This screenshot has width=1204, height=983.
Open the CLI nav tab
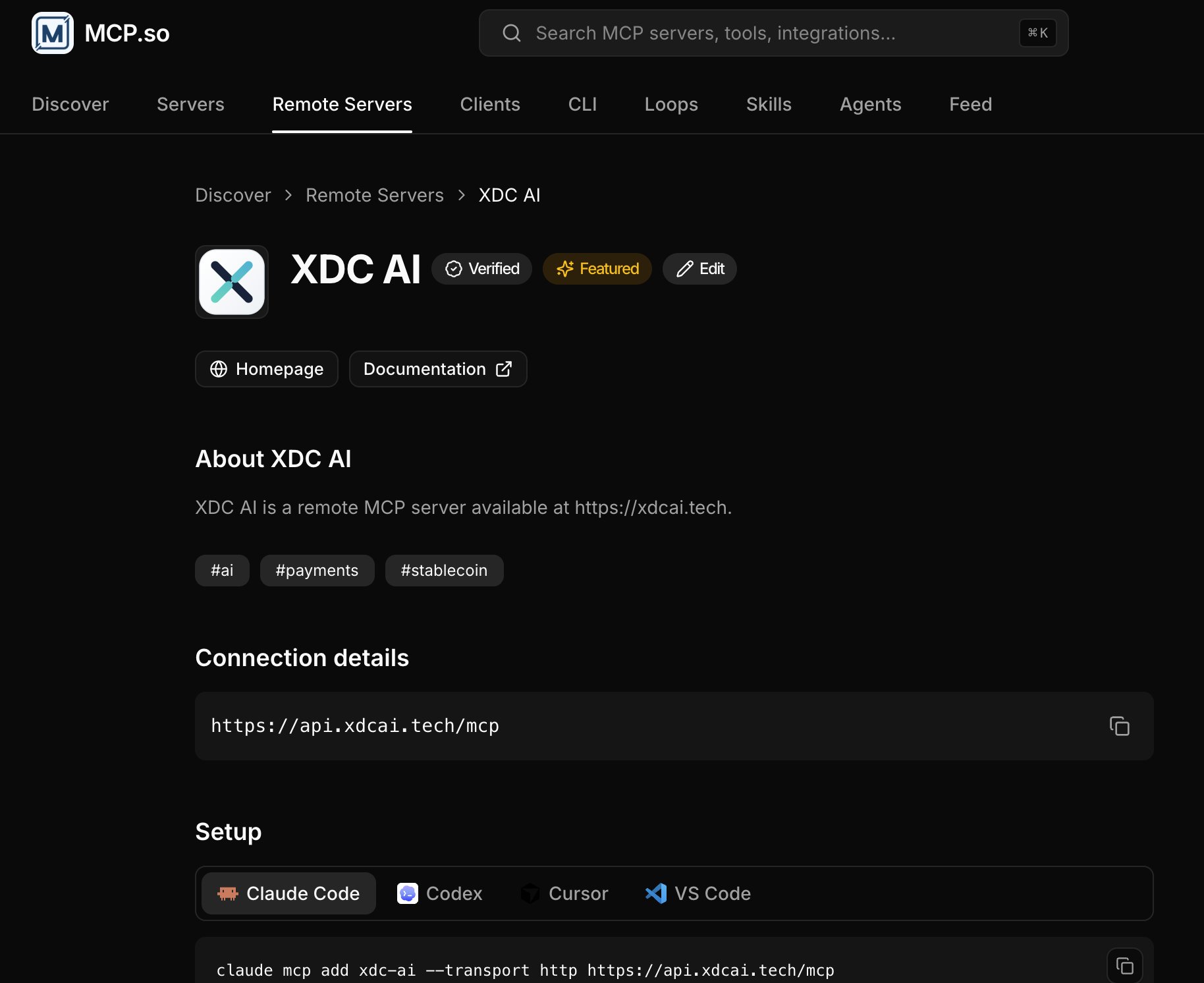coord(582,104)
